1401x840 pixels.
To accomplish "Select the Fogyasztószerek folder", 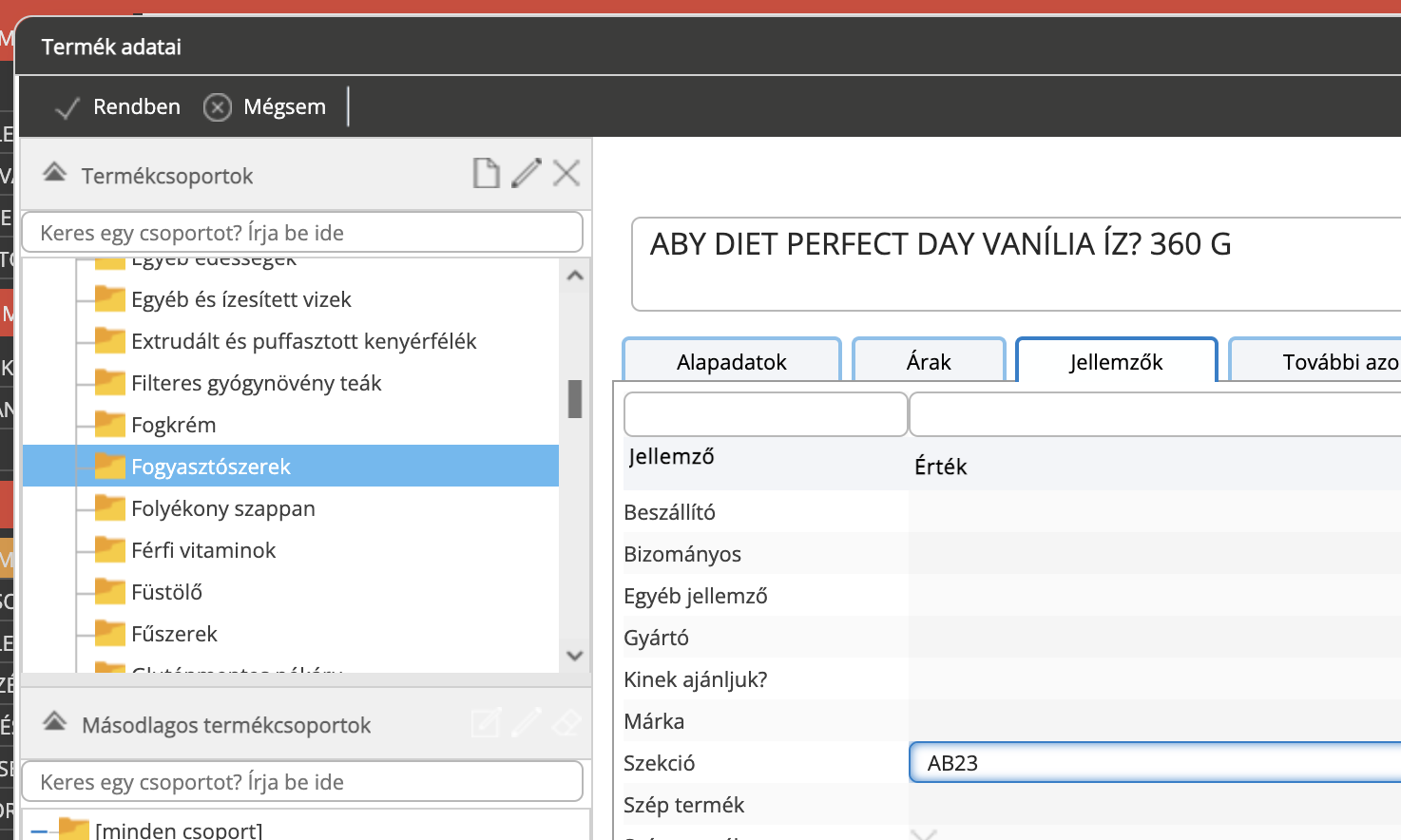I will pos(211,467).
